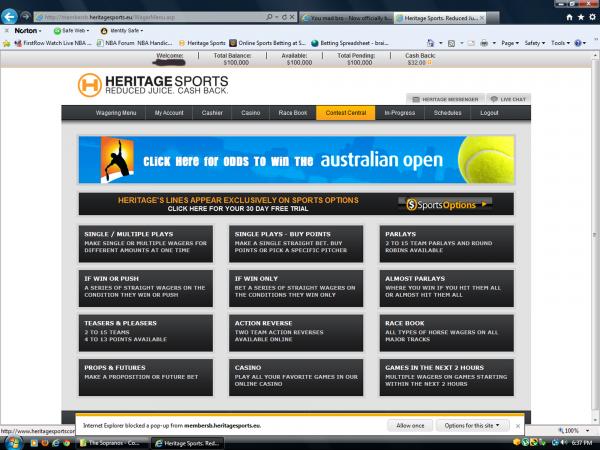This screenshot has width=600, height=450.
Task: Click the Heritage Sports logo icon
Action: click(x=91, y=85)
